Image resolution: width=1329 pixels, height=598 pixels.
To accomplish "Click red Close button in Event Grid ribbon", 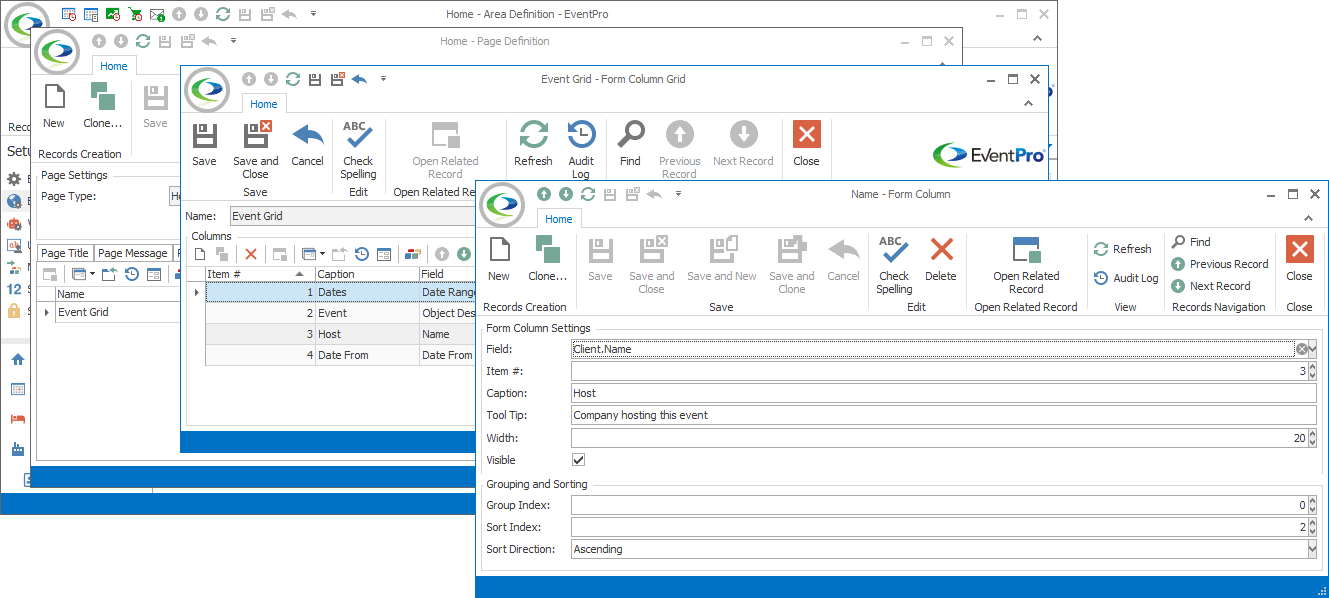I will 806,144.
